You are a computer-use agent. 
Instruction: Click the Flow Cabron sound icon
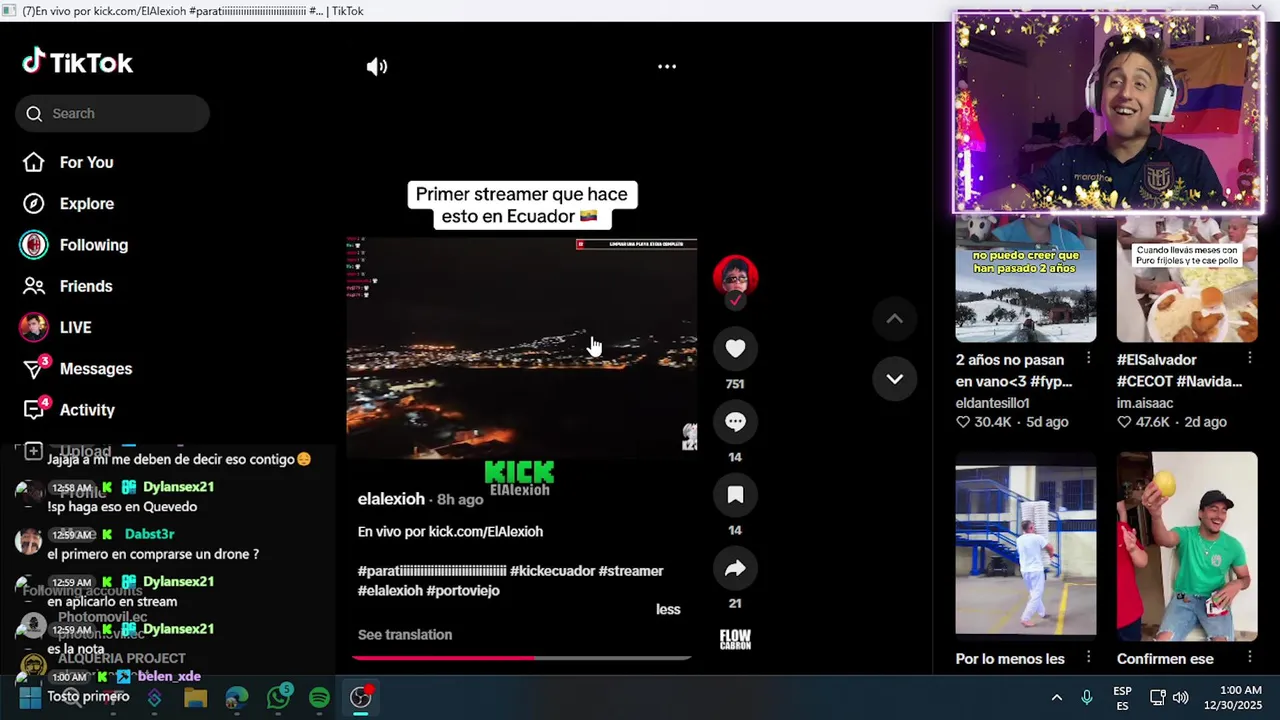735,639
